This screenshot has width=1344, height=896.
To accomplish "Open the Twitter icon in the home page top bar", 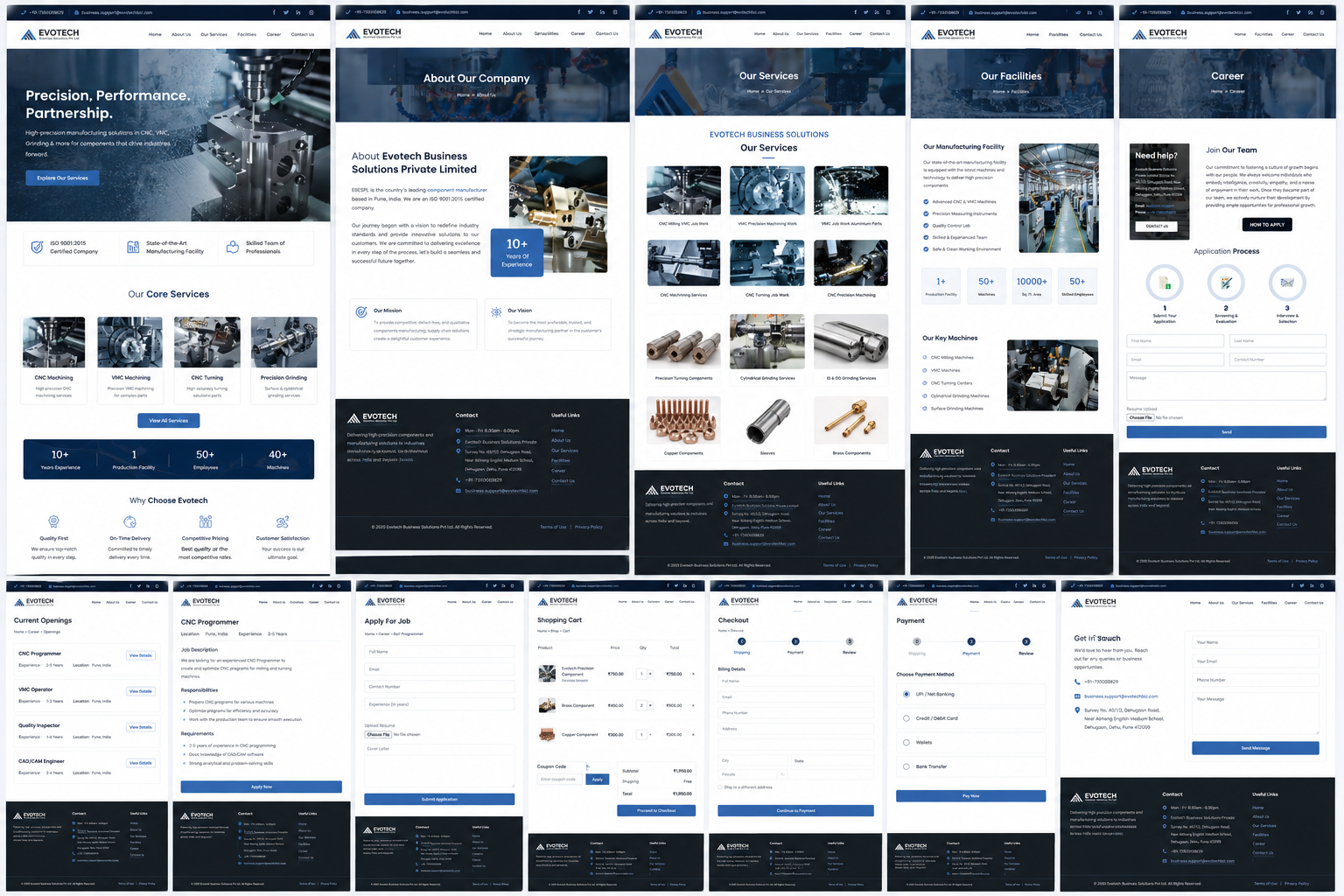I will coord(286,12).
